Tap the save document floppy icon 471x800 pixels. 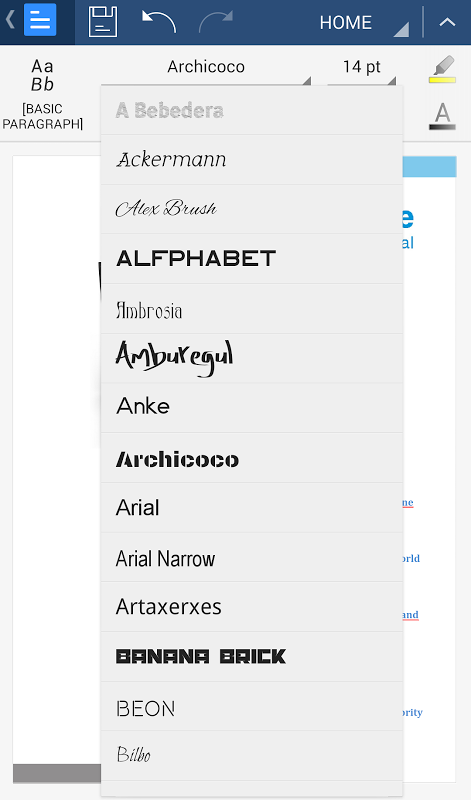[x=103, y=22]
